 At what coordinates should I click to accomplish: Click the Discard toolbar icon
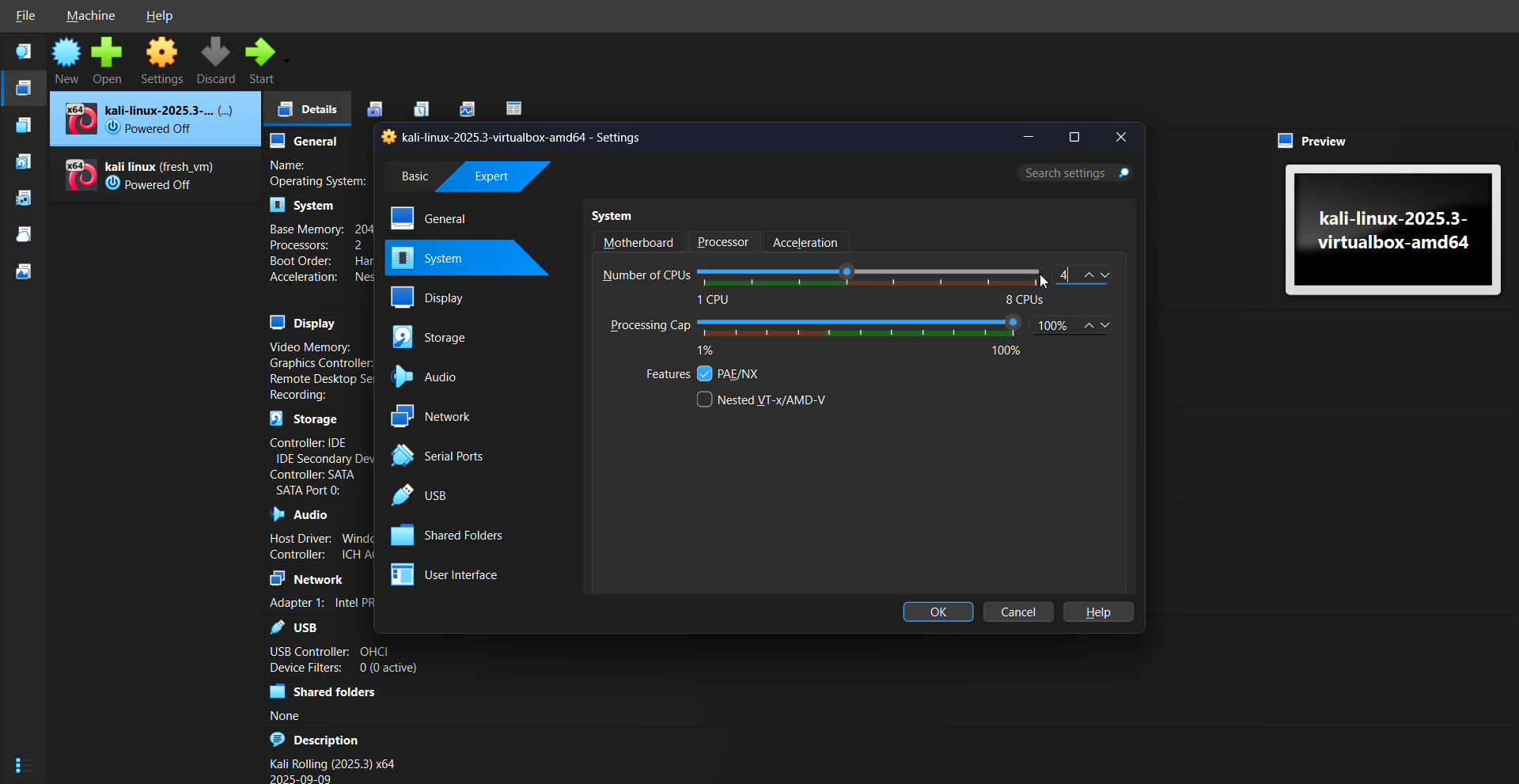[215, 53]
